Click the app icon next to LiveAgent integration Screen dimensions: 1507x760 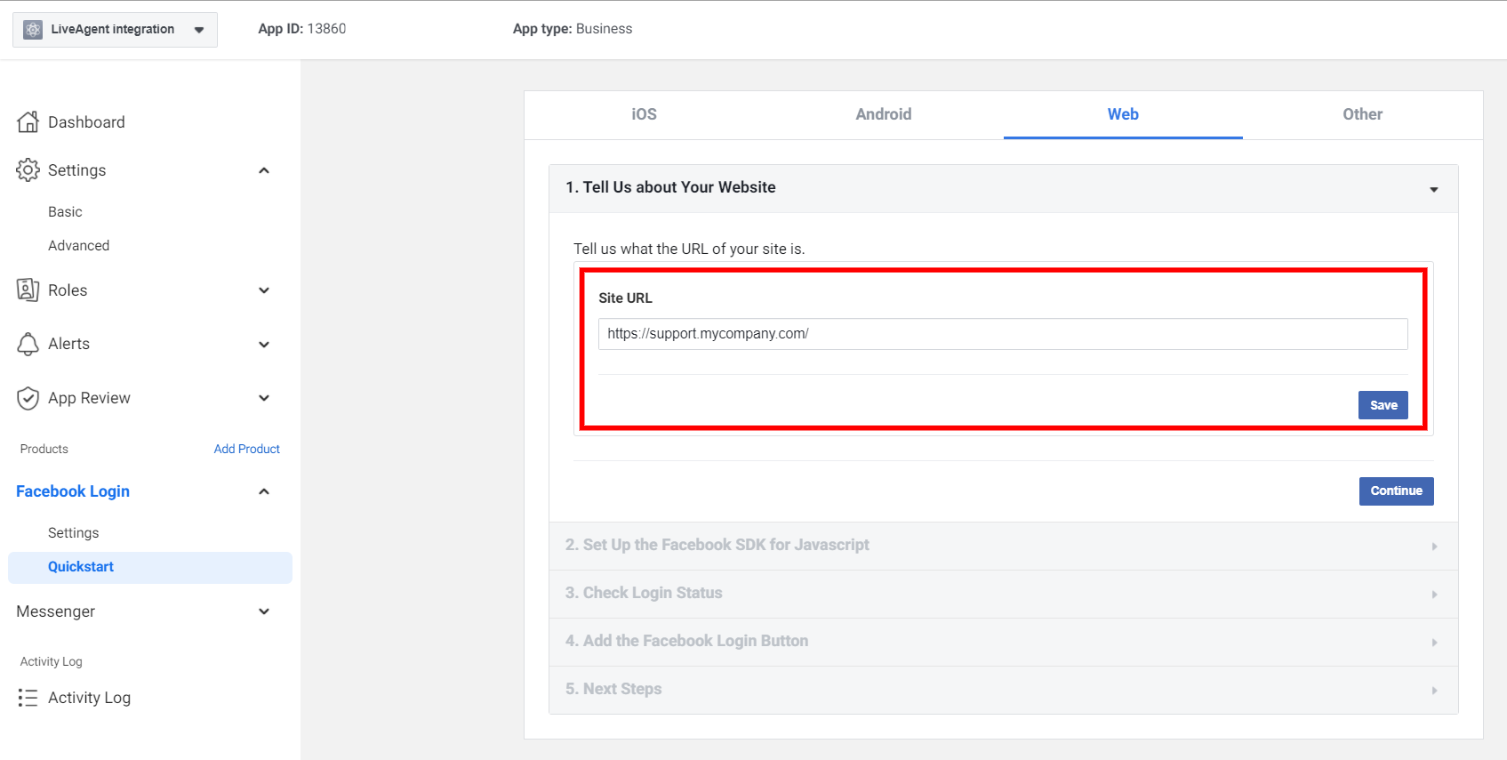[x=34, y=28]
